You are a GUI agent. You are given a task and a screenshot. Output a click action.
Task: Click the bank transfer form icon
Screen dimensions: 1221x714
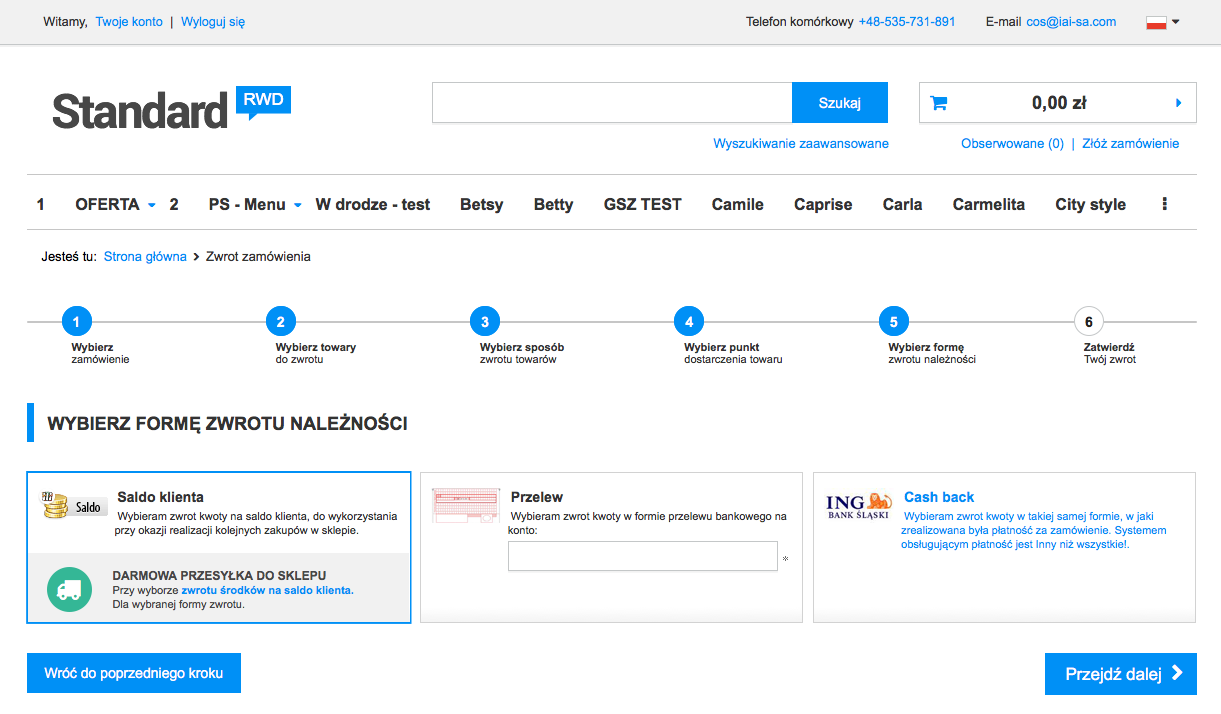[x=465, y=505]
